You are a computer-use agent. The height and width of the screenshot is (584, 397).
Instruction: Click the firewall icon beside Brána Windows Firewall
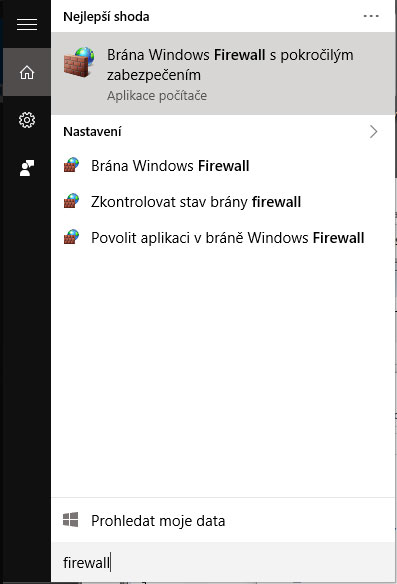point(72,165)
